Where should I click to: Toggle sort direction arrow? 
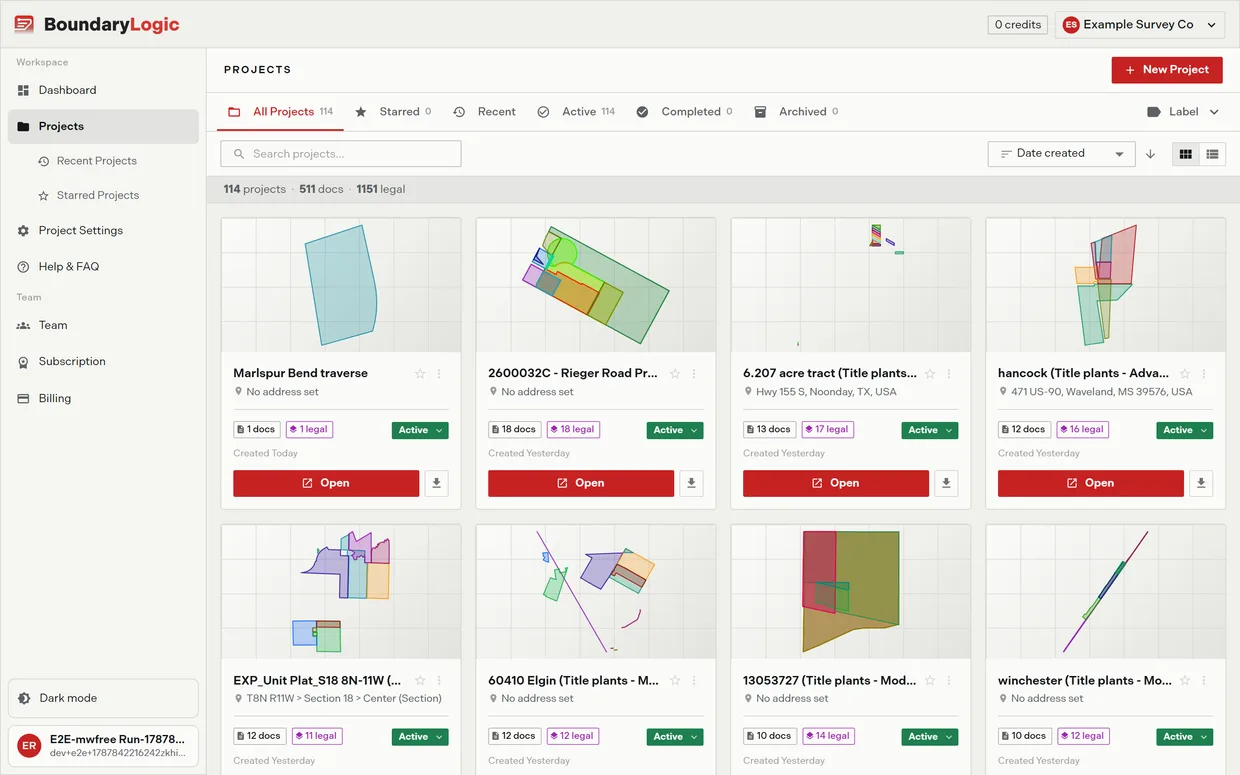click(1150, 154)
